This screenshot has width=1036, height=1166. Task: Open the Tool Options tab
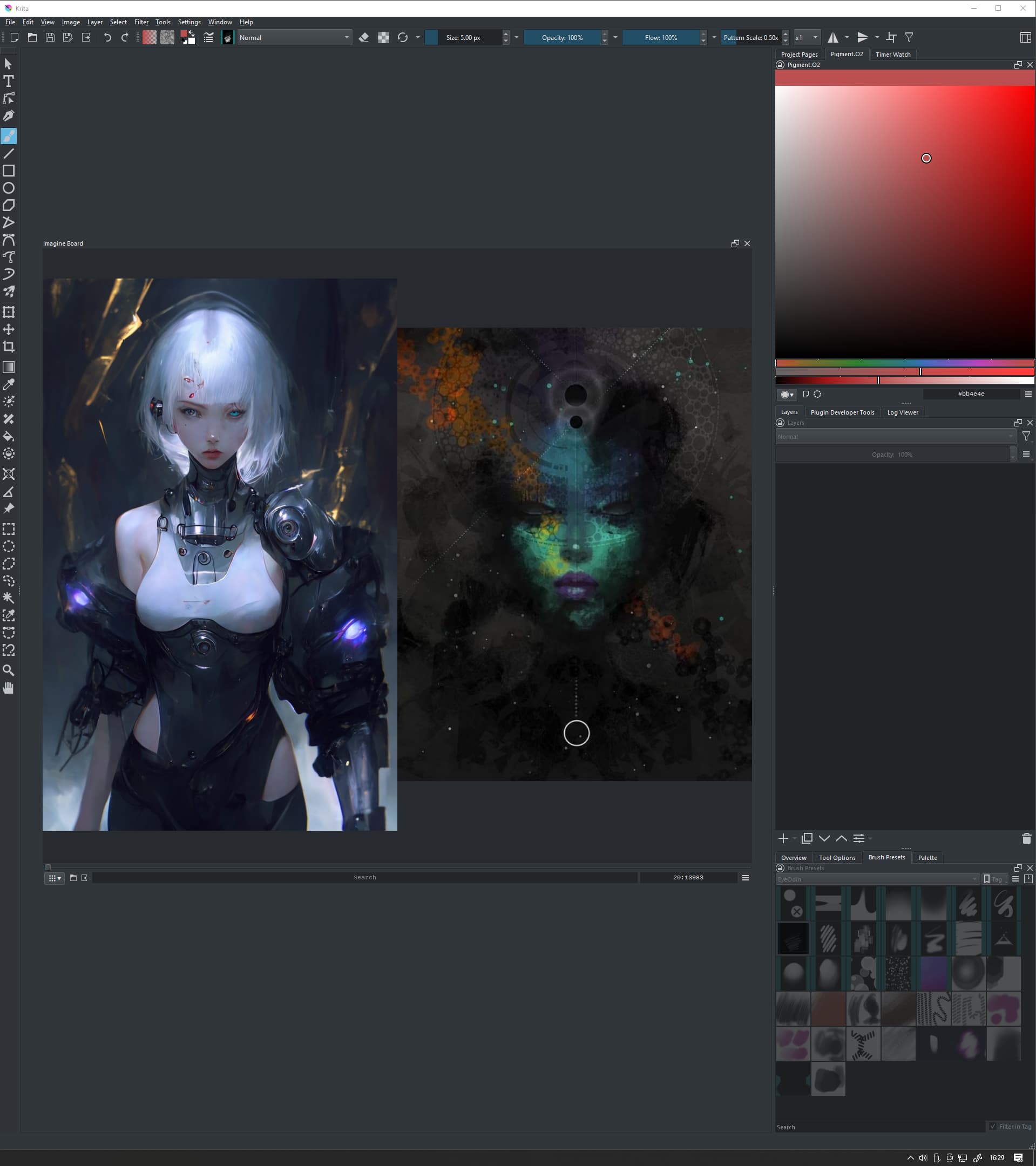[x=836, y=857]
